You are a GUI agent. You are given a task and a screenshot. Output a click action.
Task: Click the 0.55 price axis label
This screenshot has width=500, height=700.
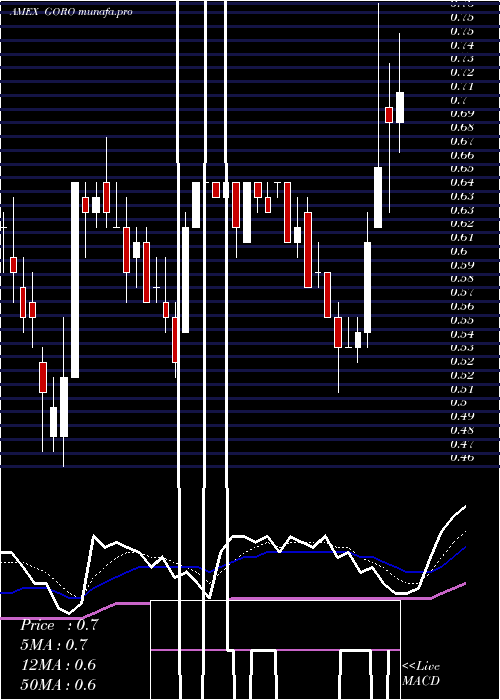coord(462,320)
